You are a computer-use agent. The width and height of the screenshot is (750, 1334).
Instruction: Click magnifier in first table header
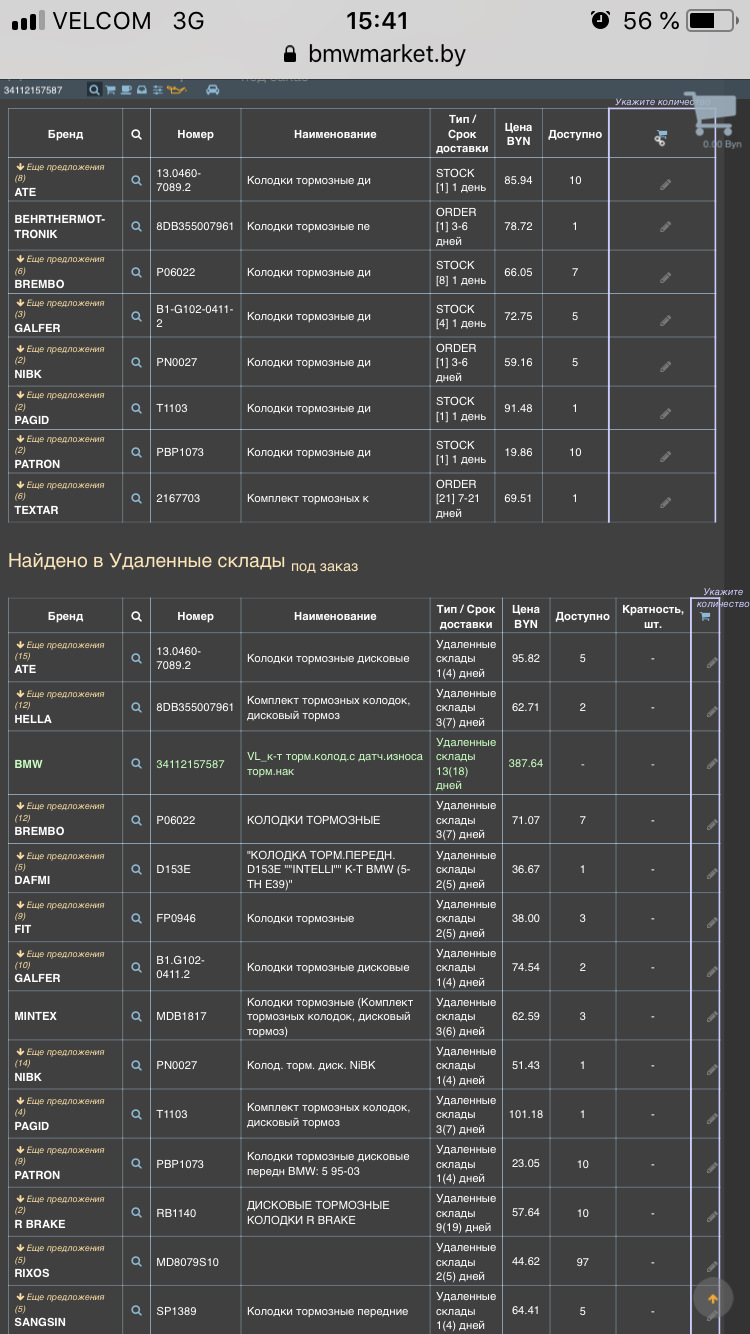click(x=137, y=134)
